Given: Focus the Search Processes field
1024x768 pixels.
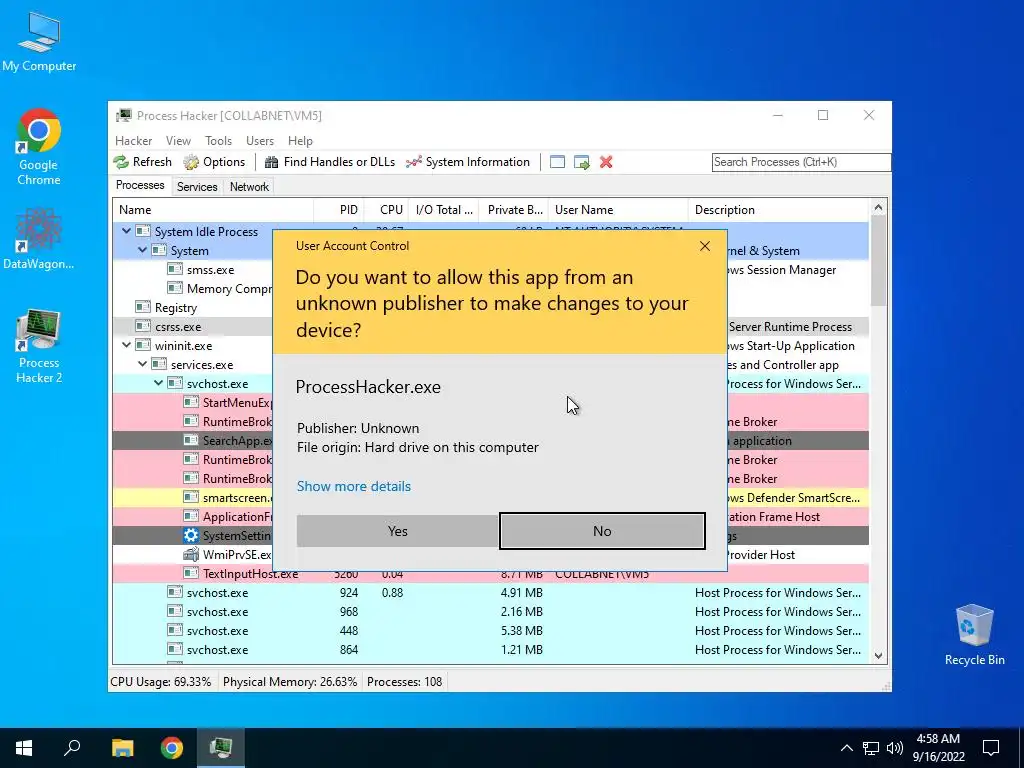Looking at the screenshot, I should point(801,162).
